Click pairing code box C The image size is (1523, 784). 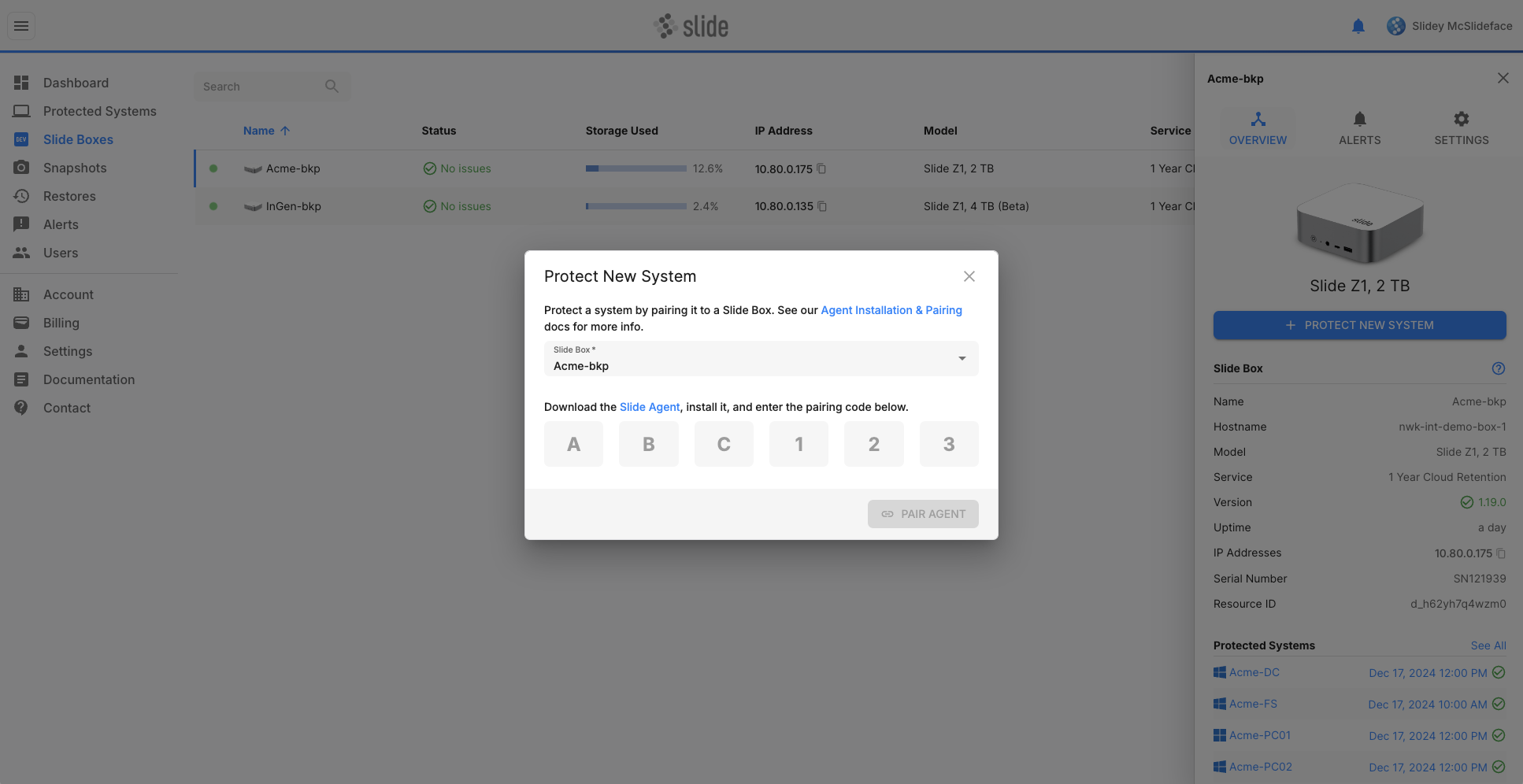(x=724, y=444)
